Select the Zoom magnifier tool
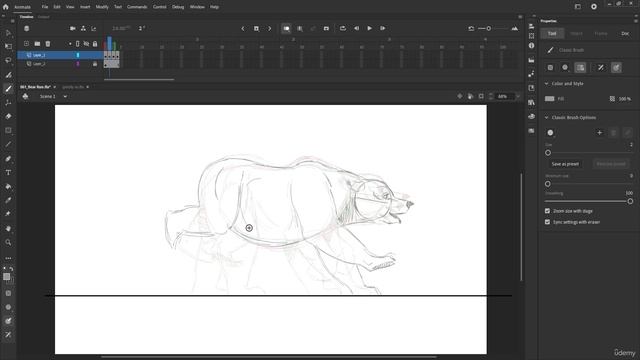 point(8,242)
